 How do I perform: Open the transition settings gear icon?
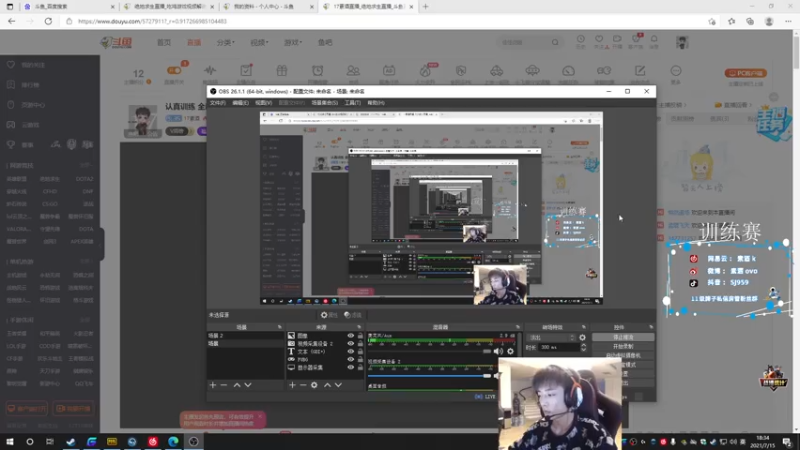click(x=582, y=338)
